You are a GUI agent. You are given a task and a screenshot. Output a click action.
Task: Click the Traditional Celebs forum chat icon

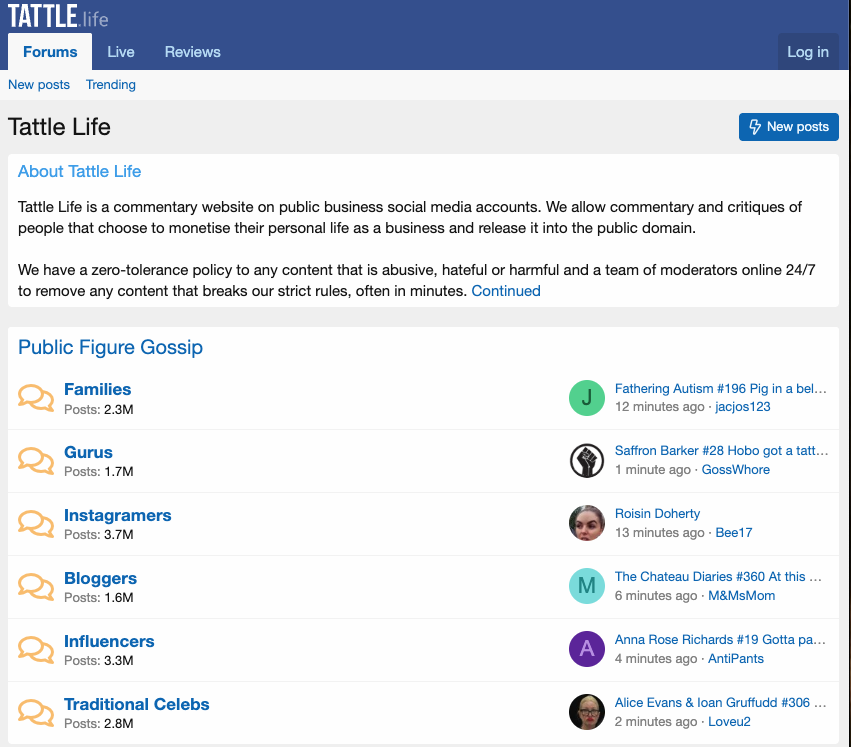click(x=36, y=713)
